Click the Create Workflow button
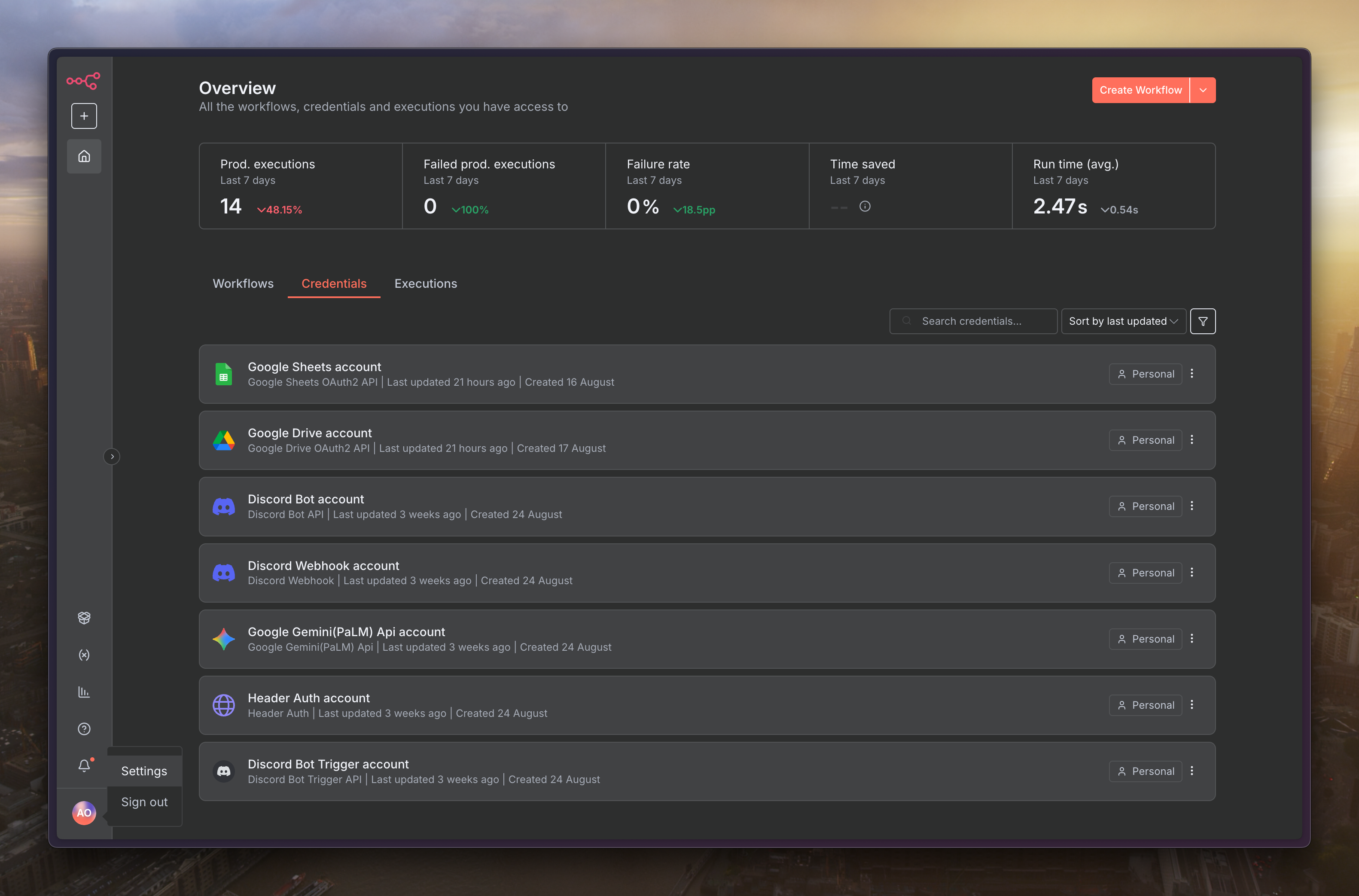Viewport: 1359px width, 896px height. click(1140, 90)
